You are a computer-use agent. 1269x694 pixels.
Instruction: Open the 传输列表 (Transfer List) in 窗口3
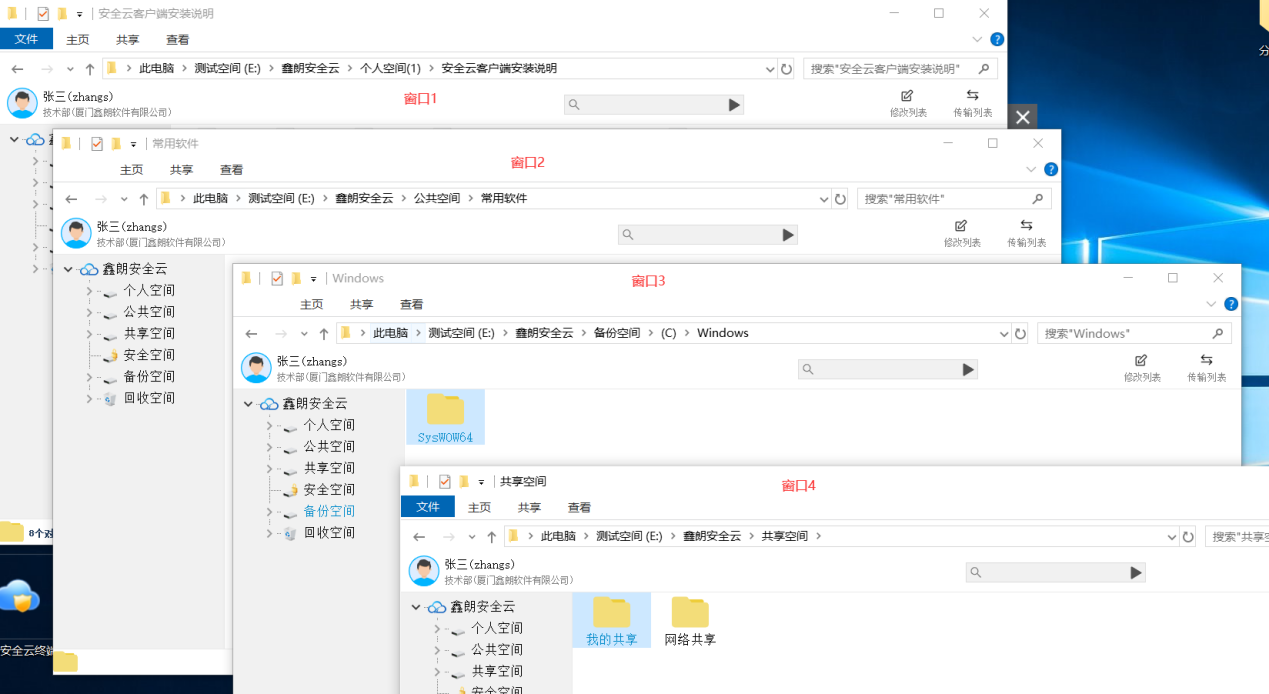click(x=1207, y=366)
